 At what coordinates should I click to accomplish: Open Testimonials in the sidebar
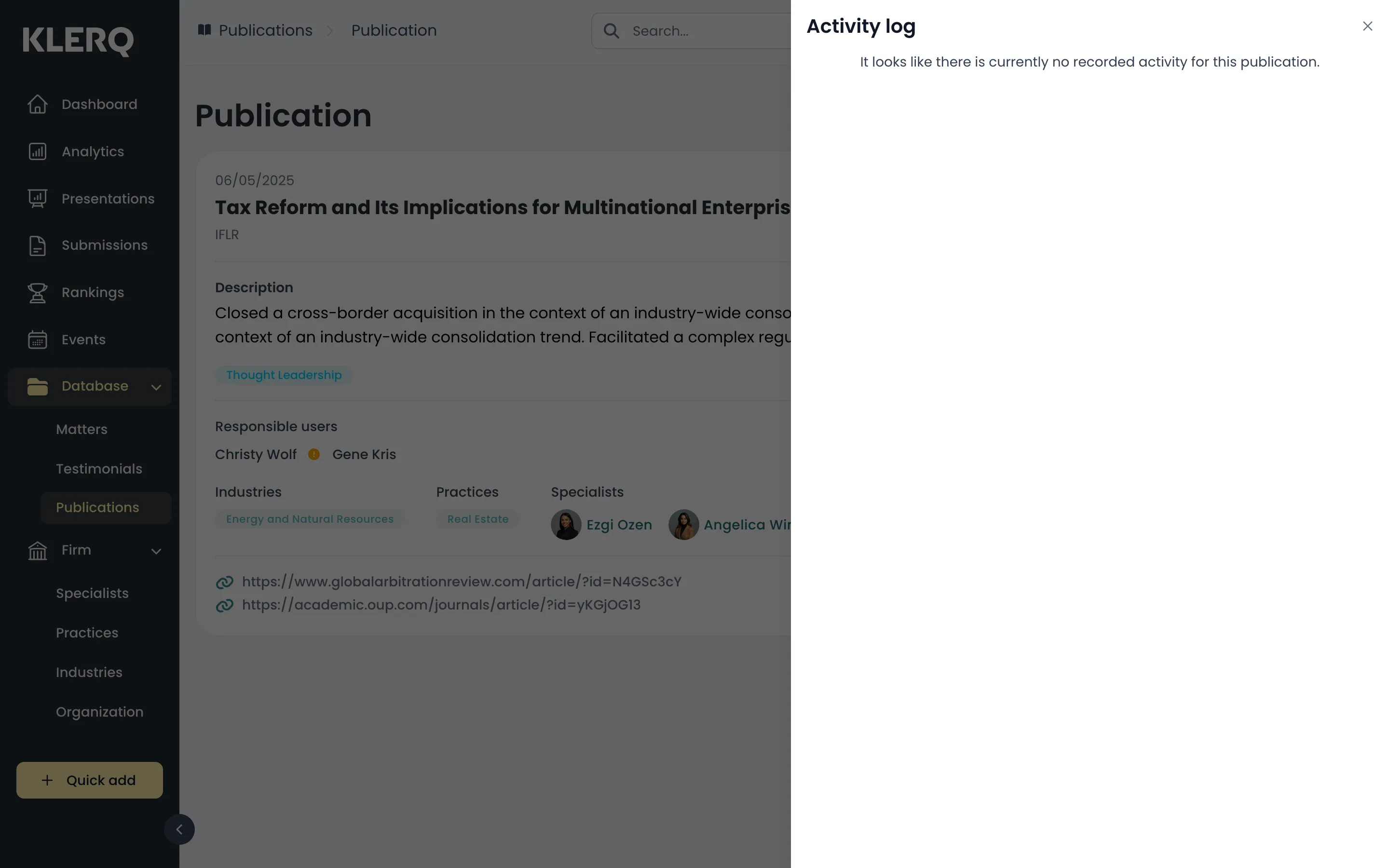tap(99, 468)
